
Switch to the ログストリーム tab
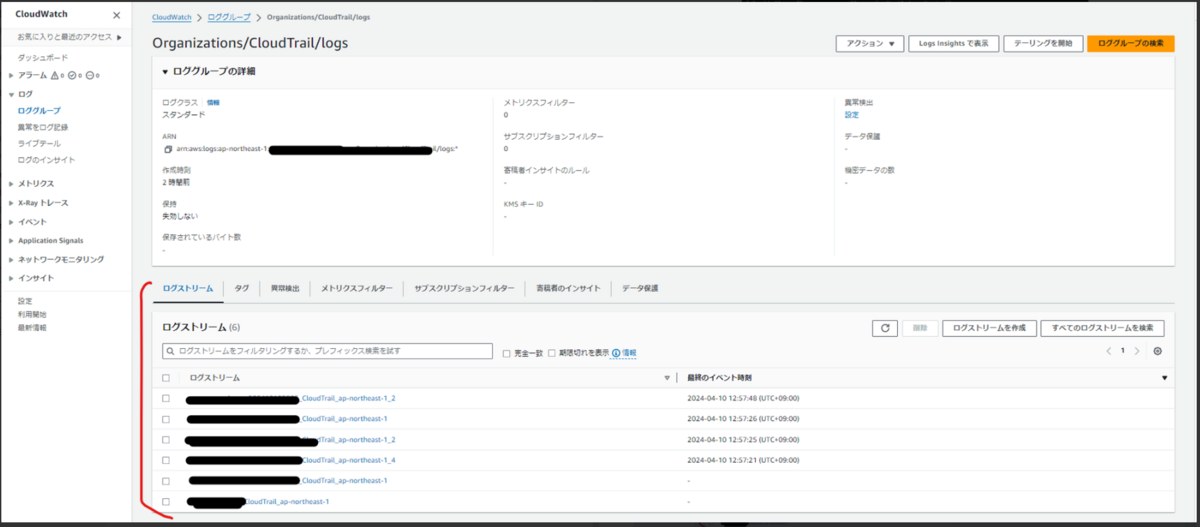click(188, 288)
